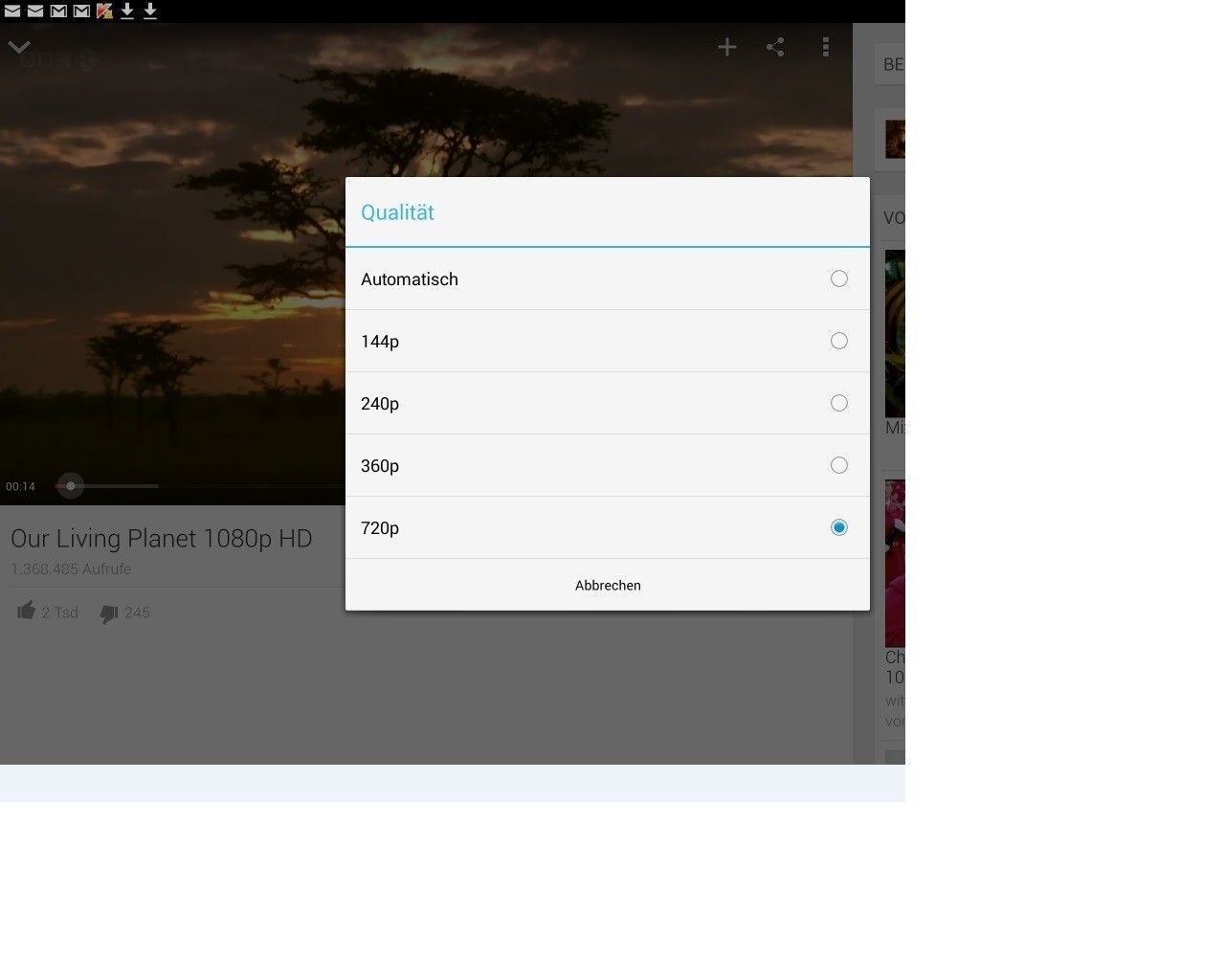Click the Qualität dialog title
Viewport: 1225px width, 980px height.
[397, 212]
